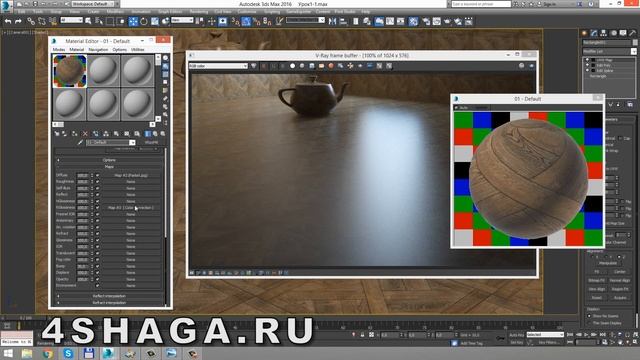Activate the Select and Scale tool
Image resolution: width=640 pixels, height=360 pixels.
(155, 21)
